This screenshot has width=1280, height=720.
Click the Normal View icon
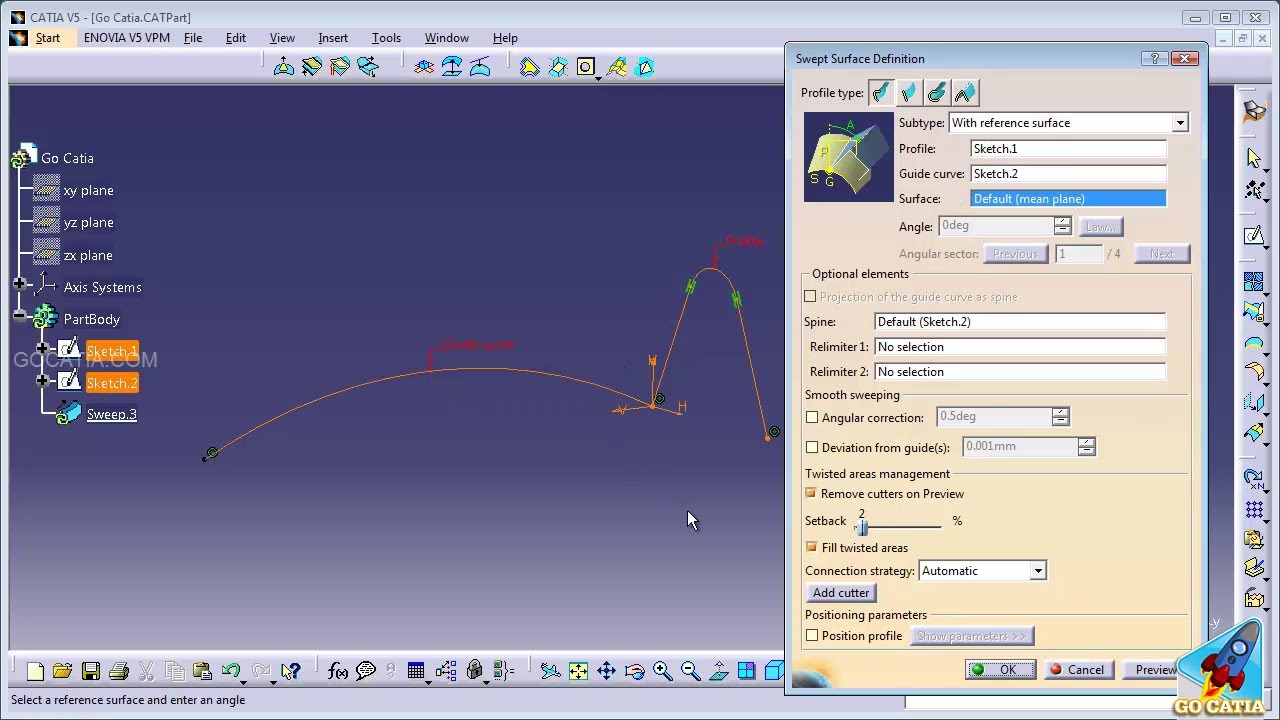718,671
